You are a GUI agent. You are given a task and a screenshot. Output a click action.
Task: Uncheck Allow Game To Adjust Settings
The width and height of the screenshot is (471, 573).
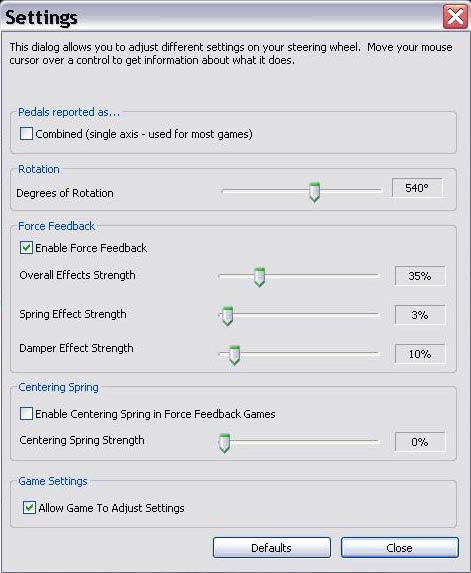click(29, 508)
